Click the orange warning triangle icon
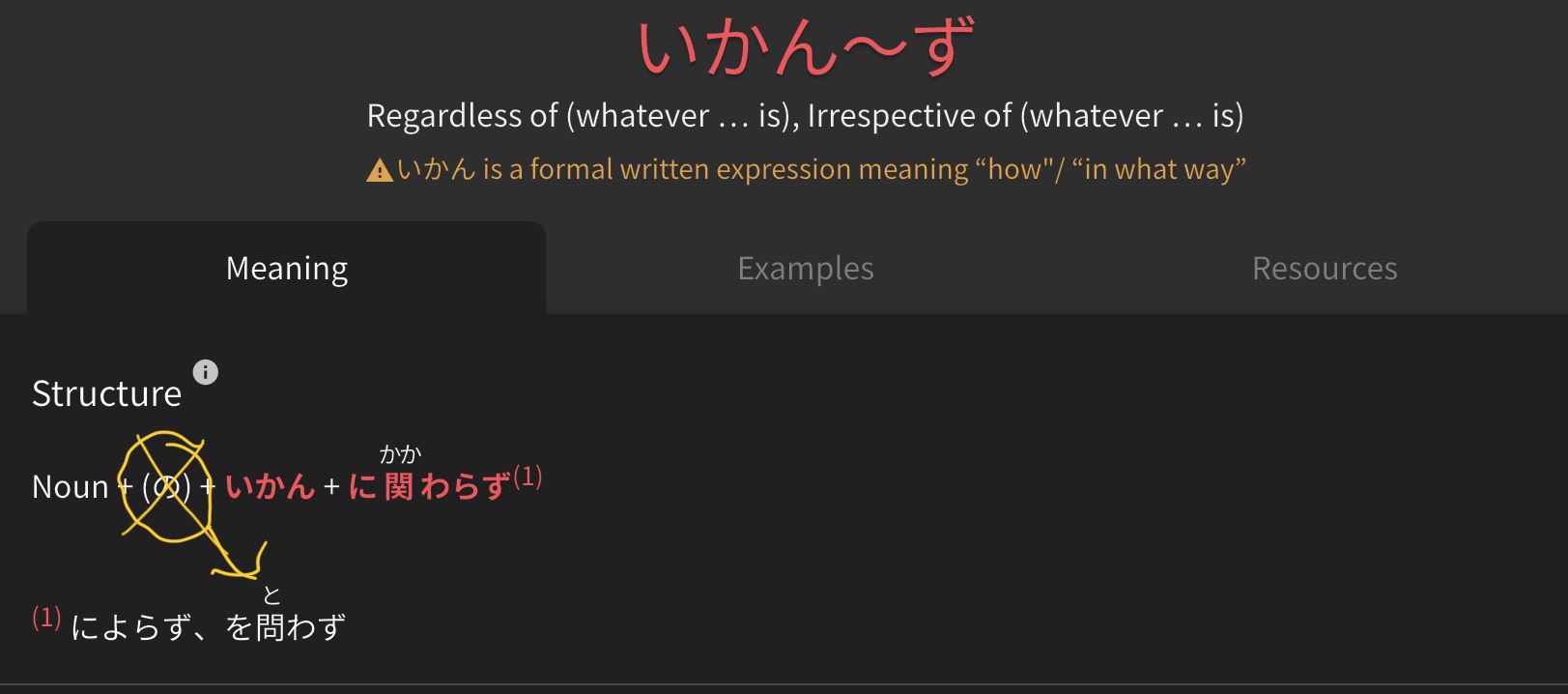This screenshot has height=694, width=1568. pyautogui.click(x=380, y=171)
